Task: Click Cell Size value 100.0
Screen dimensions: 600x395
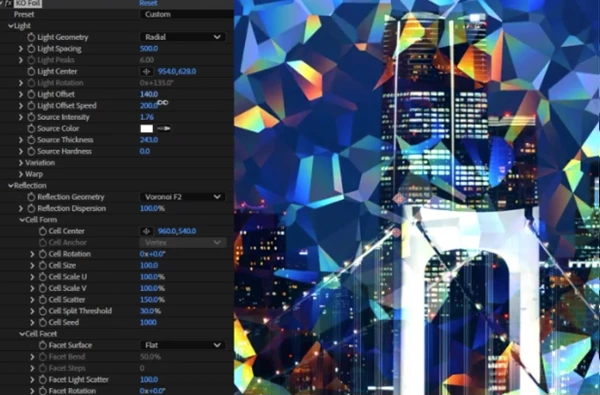Action: [x=149, y=266]
